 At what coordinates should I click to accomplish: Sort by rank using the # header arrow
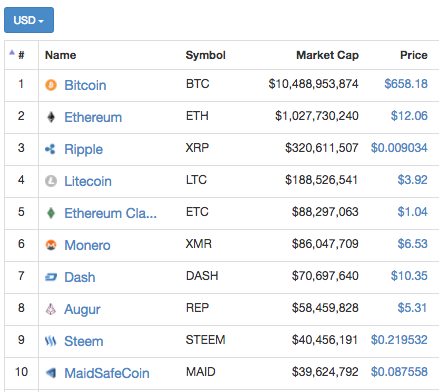(x=12, y=52)
